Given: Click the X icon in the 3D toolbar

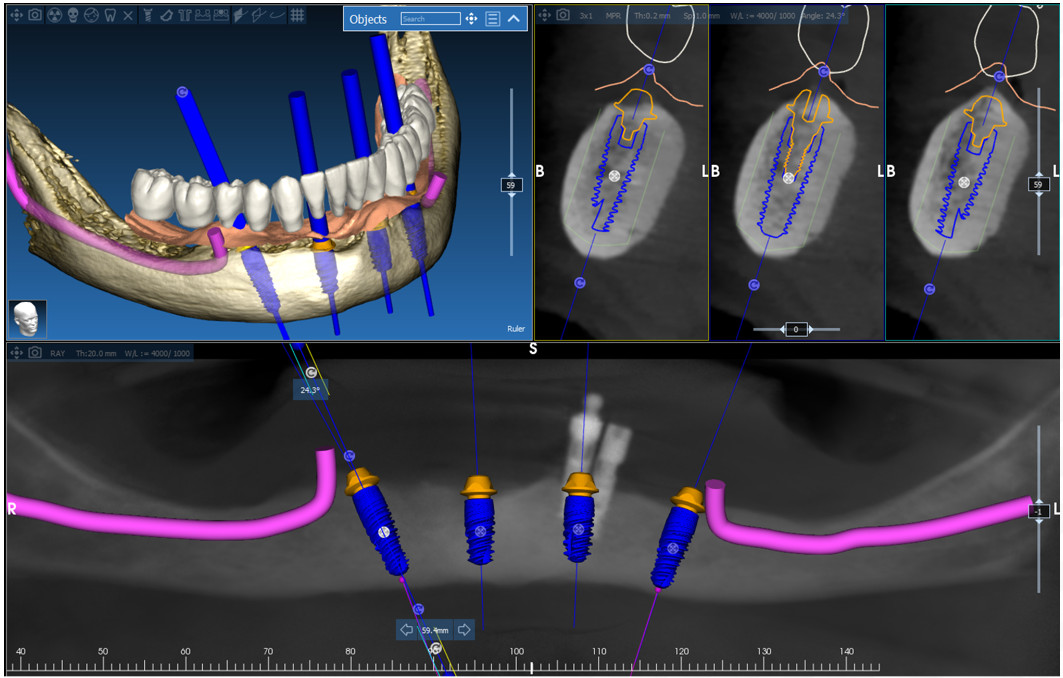Looking at the screenshot, I should click(x=128, y=15).
